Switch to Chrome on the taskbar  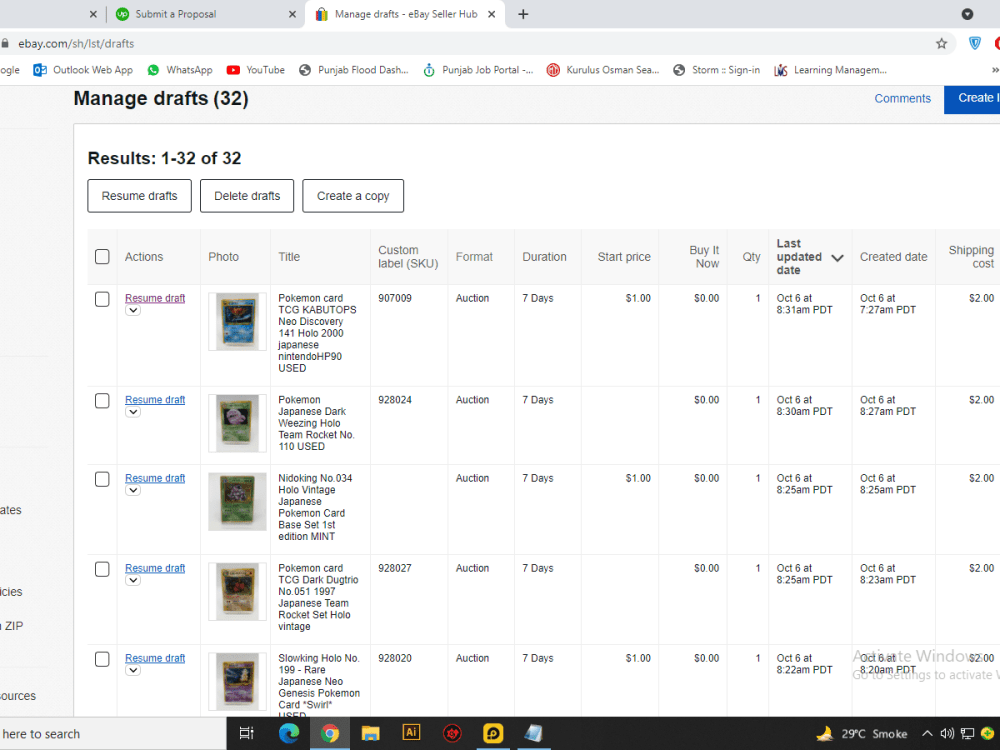(x=330, y=733)
